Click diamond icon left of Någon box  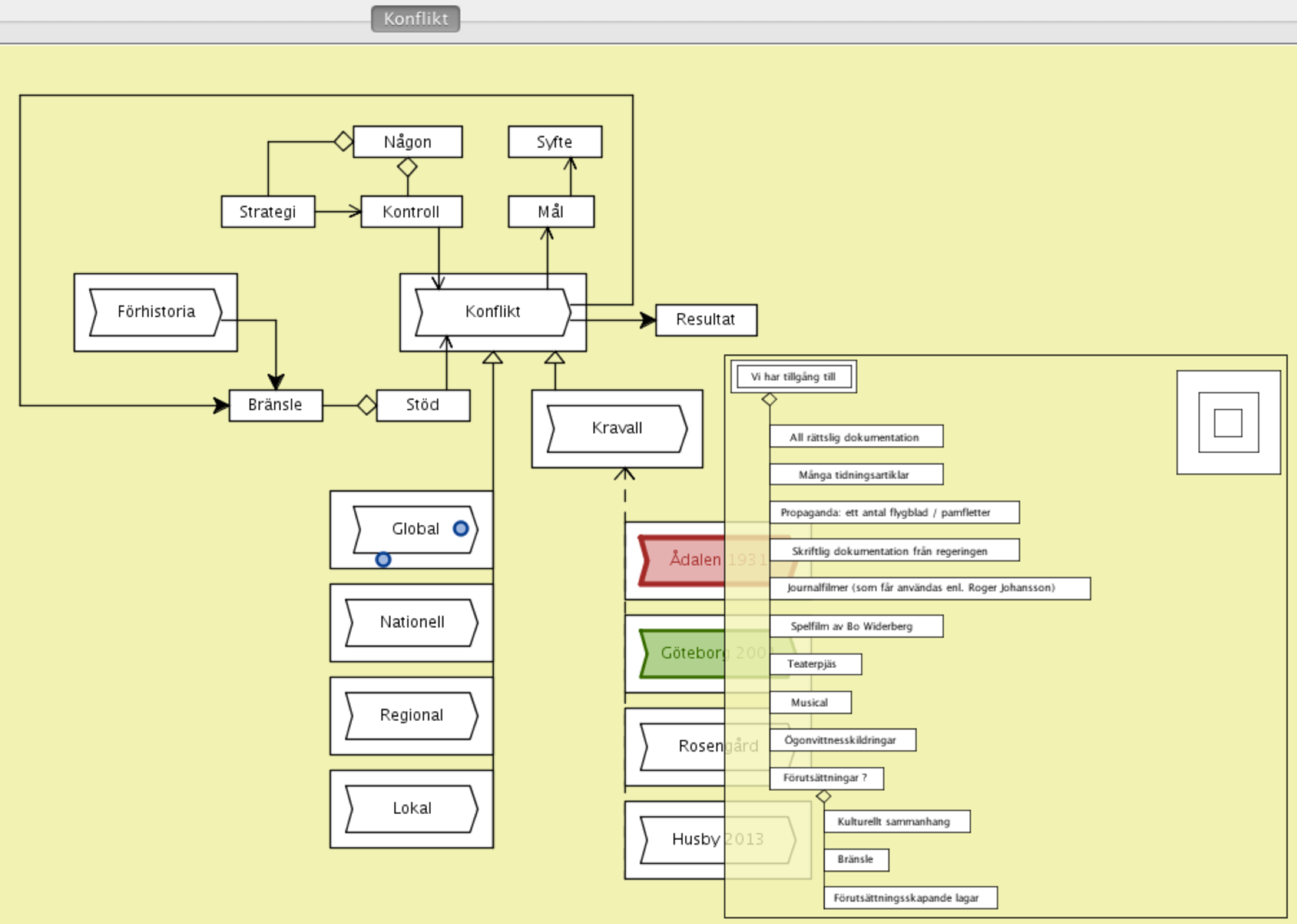pos(343,141)
